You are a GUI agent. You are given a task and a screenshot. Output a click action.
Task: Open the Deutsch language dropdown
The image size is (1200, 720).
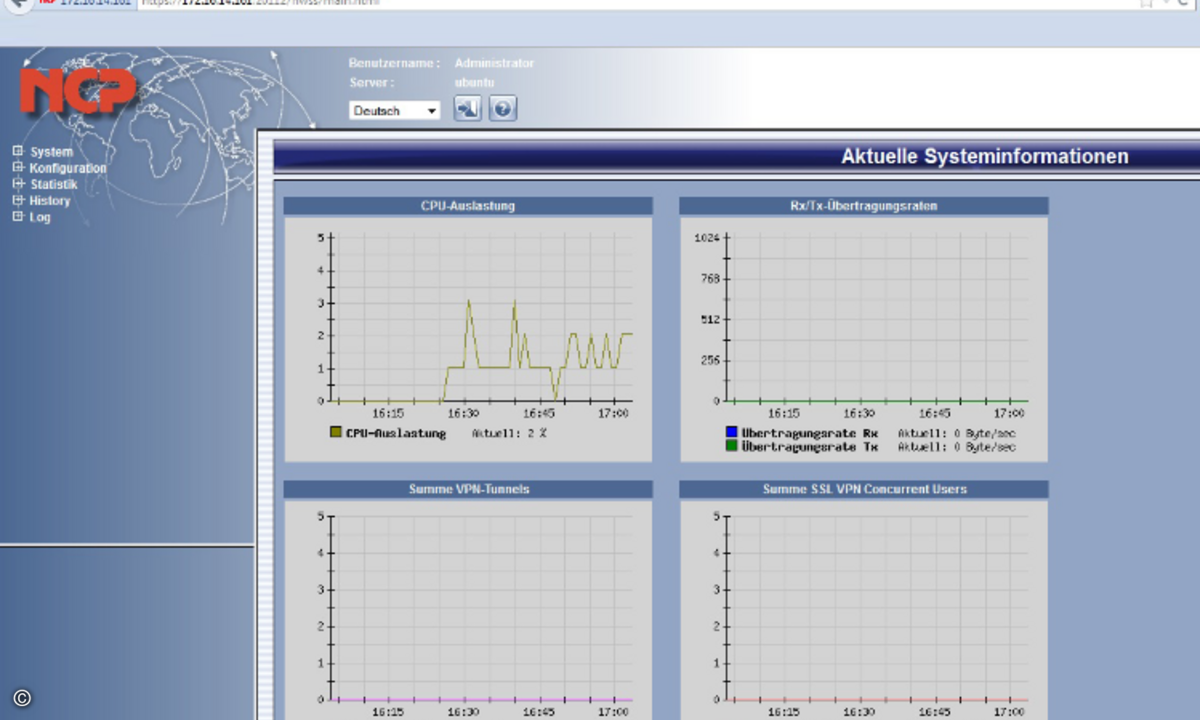click(395, 110)
